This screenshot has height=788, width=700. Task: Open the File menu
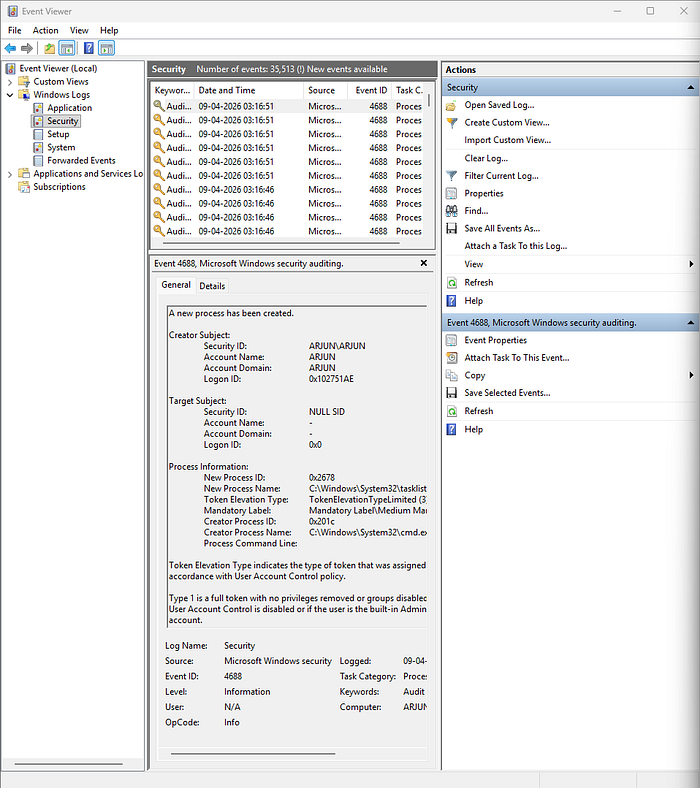pyautogui.click(x=15, y=30)
